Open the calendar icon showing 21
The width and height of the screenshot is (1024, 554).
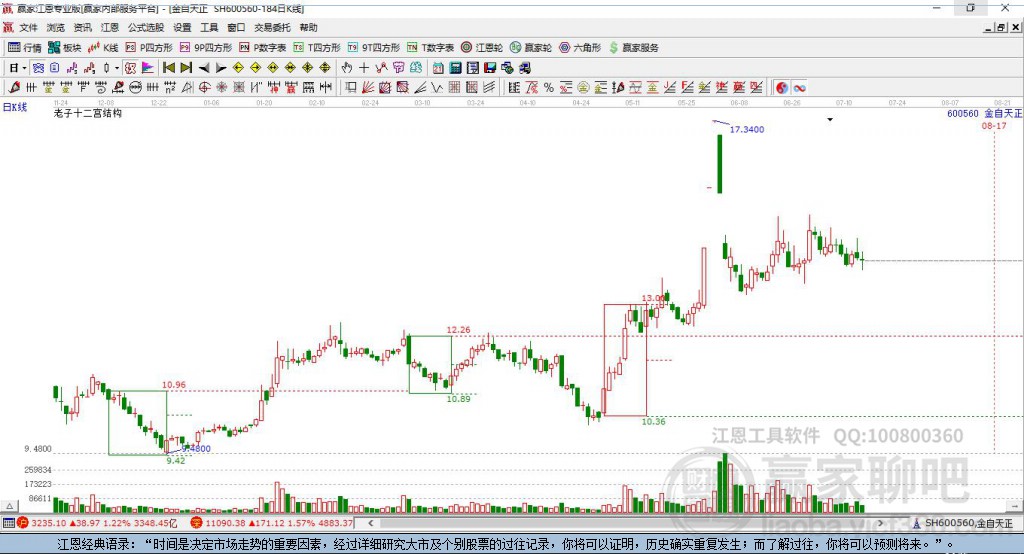(x=438, y=68)
